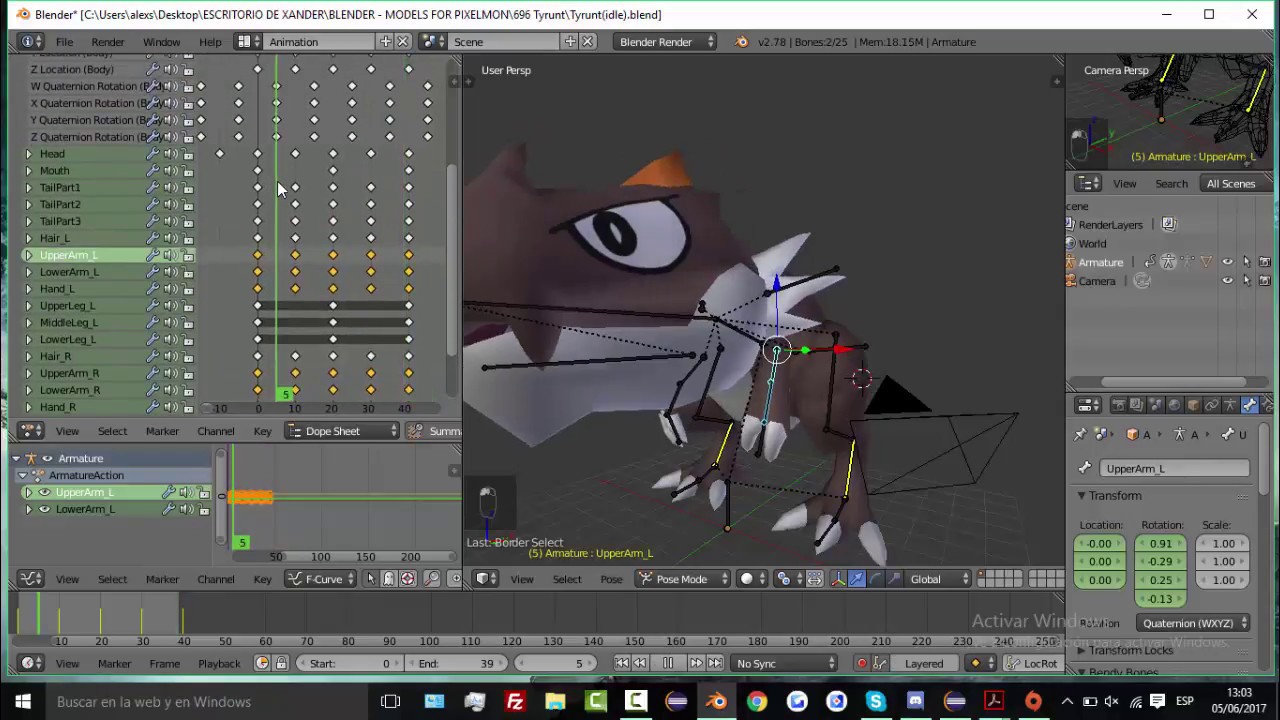Toggle the modifier wrench on the Head channel
1280x720 pixels.
[x=153, y=154]
